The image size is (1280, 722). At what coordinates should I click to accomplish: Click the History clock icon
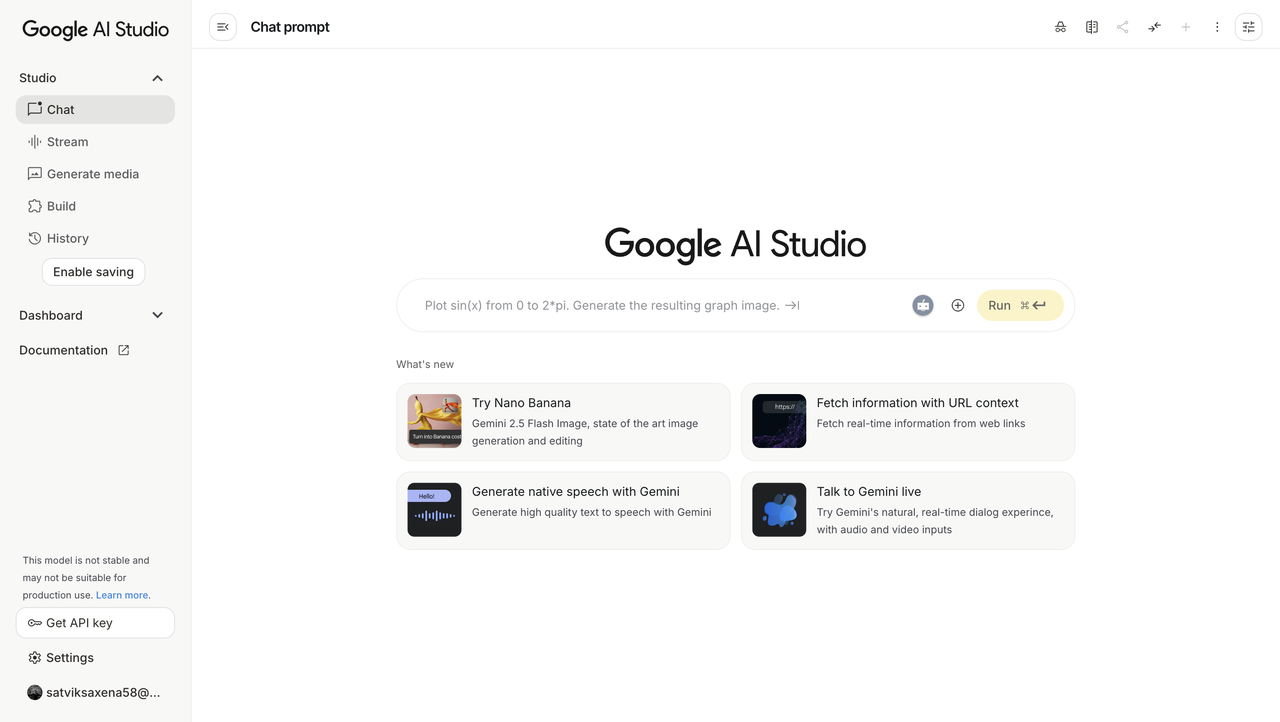tap(35, 238)
